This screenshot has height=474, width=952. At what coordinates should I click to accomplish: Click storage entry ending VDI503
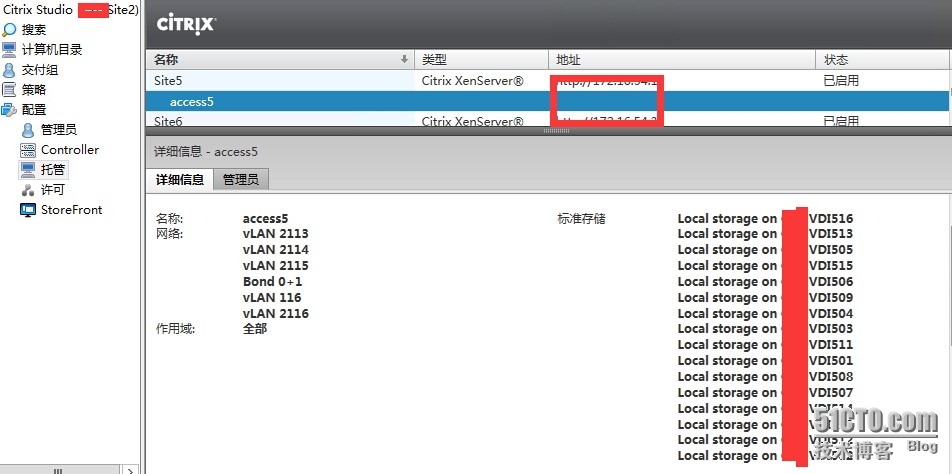click(x=765, y=329)
